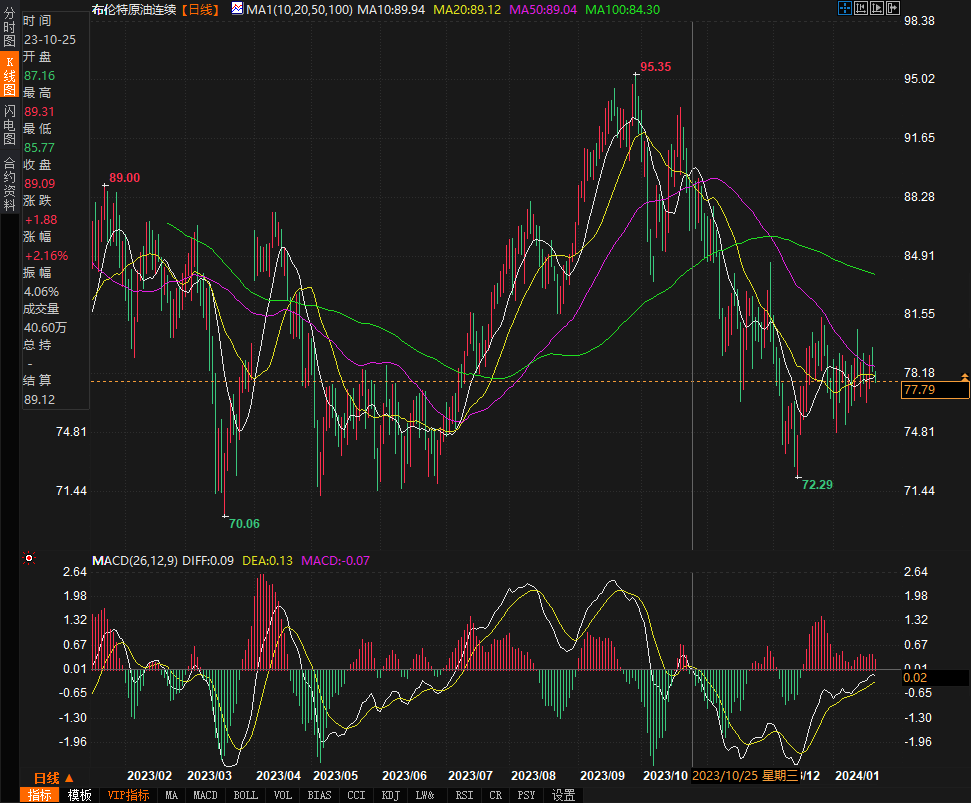The height and width of the screenshot is (803, 971).
Task: Open the 设置 indicator settings button
Action: (563, 795)
